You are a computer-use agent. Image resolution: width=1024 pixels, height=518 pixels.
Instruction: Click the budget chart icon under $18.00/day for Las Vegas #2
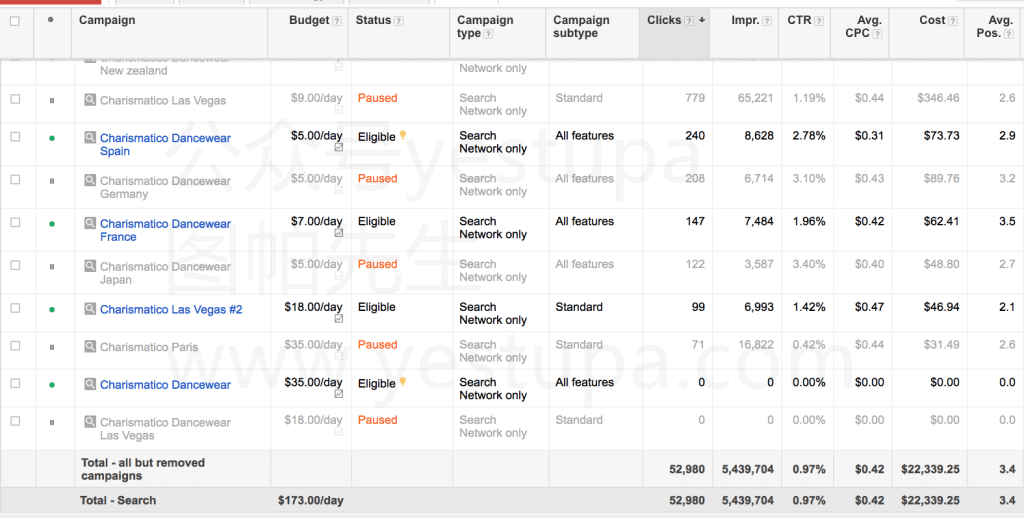338,319
